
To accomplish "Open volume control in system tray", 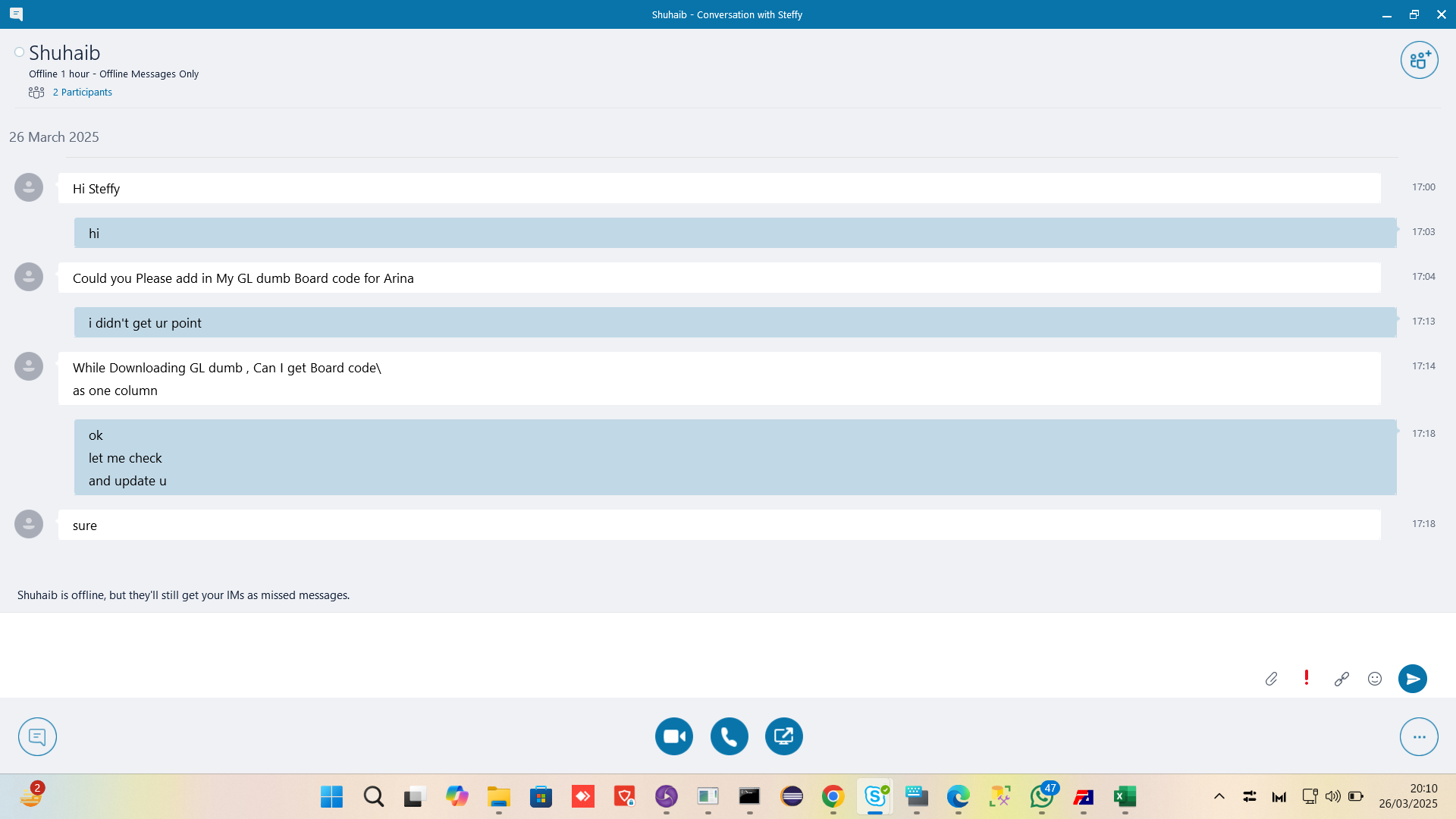I will 1332,796.
